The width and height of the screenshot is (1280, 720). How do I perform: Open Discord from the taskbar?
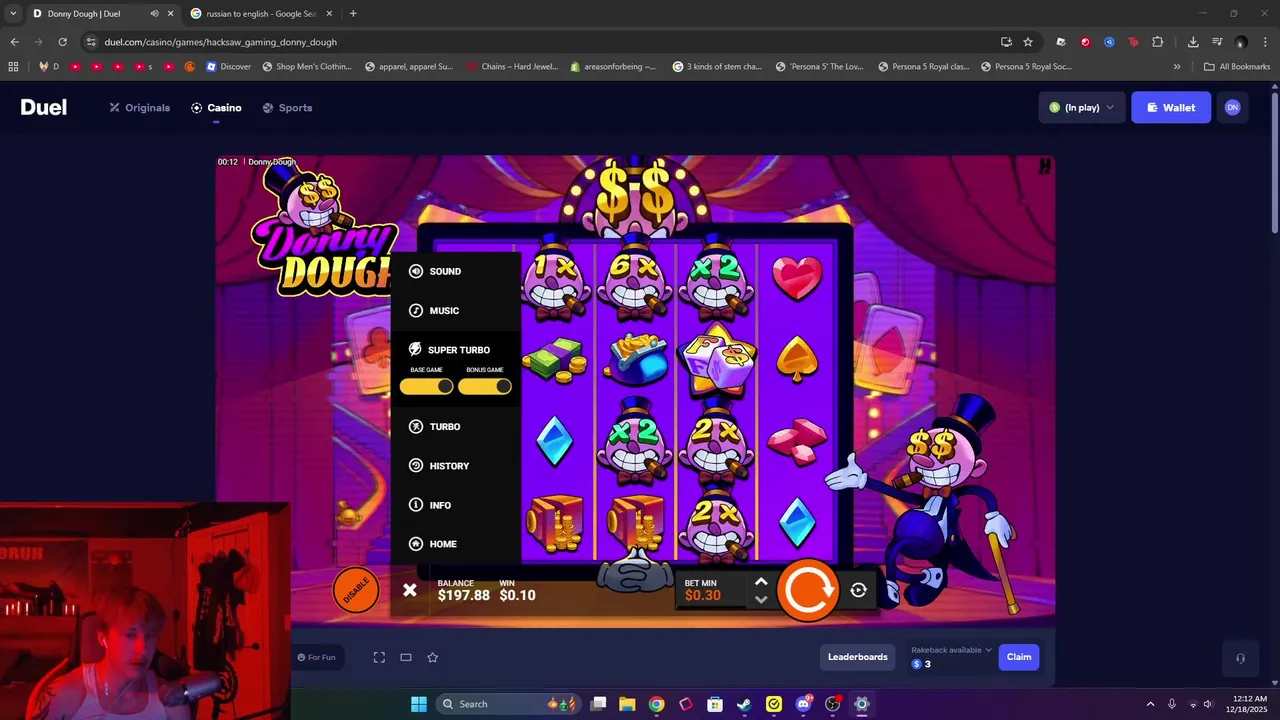tap(803, 704)
